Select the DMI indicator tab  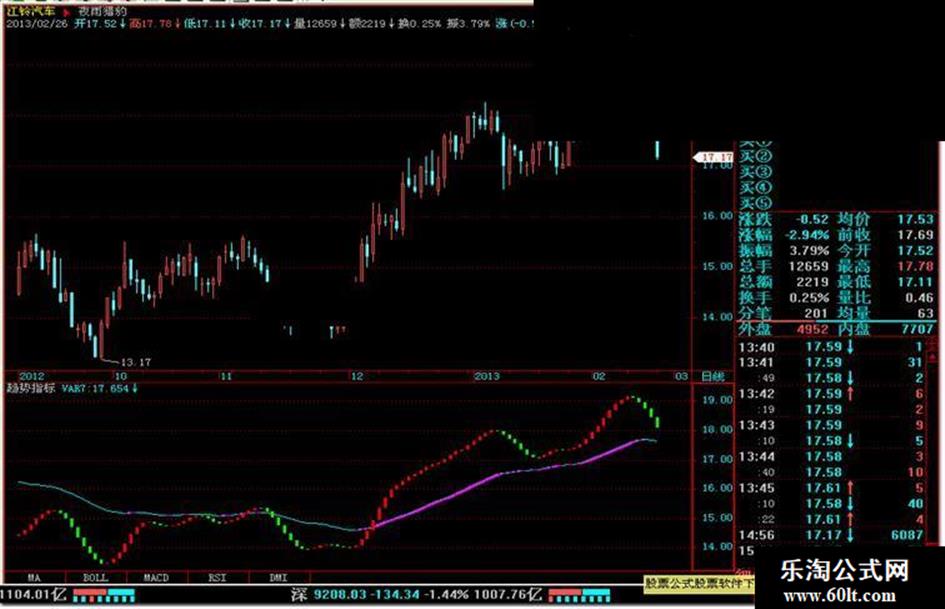coord(278,578)
